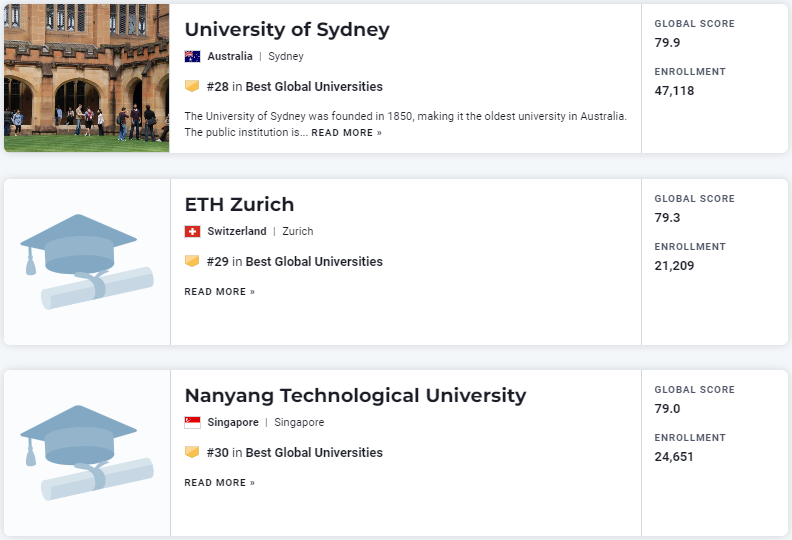Expand READ MORE under ETH Zurich
The image size is (792, 540).
click(219, 292)
